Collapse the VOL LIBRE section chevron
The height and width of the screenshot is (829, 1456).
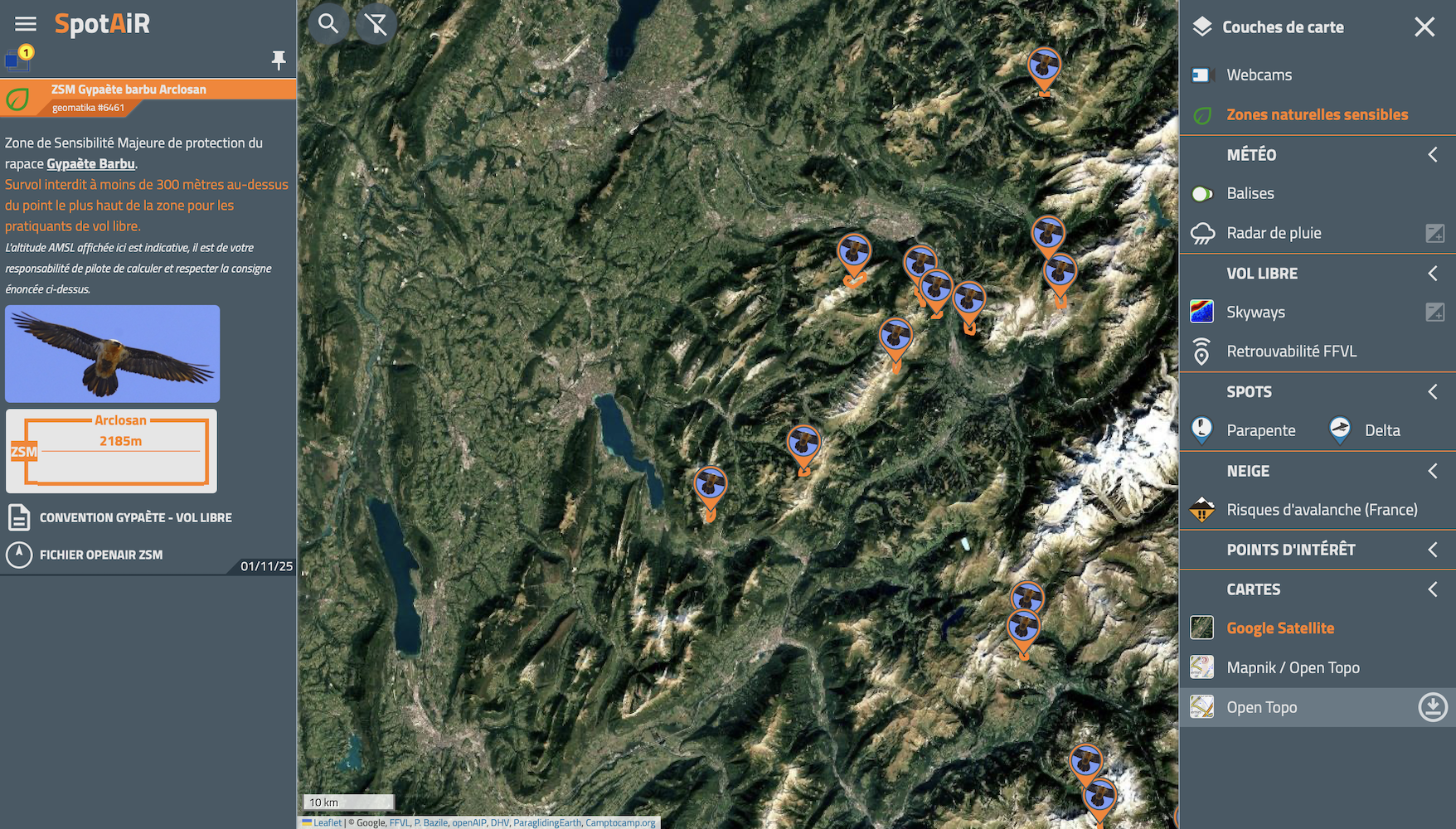[x=1432, y=274]
